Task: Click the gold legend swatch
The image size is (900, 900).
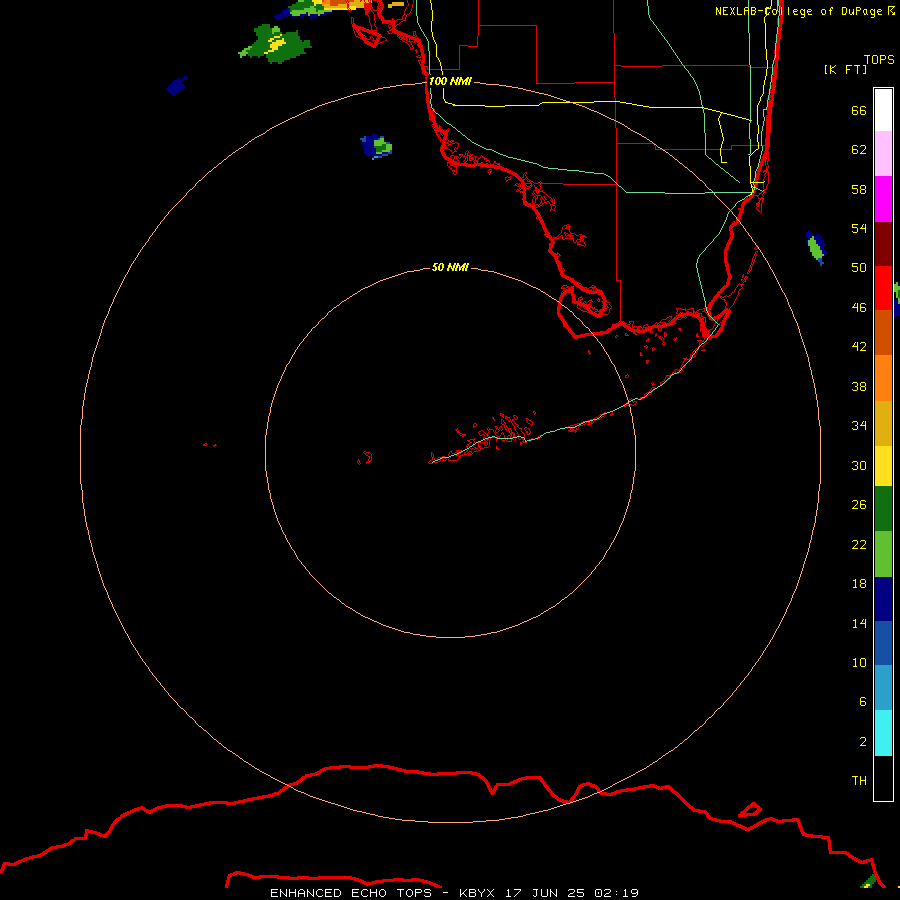Action: (883, 424)
